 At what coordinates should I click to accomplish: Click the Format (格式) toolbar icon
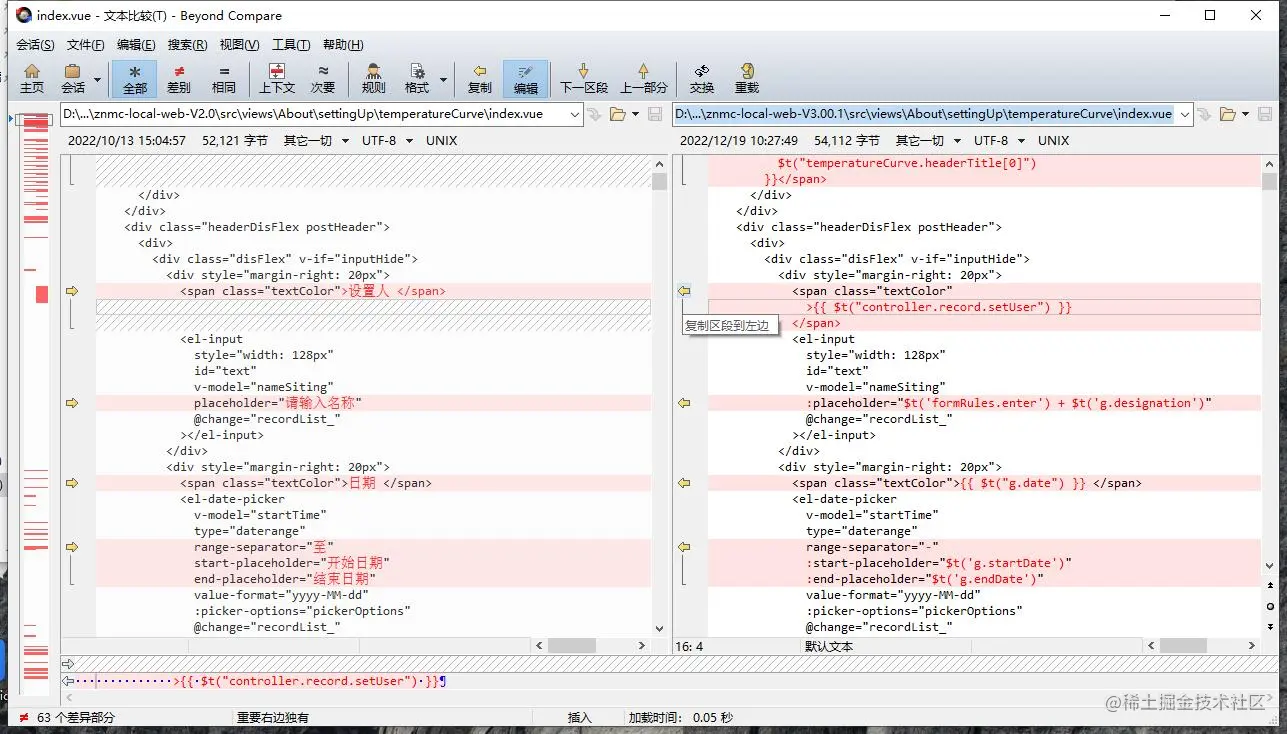417,79
